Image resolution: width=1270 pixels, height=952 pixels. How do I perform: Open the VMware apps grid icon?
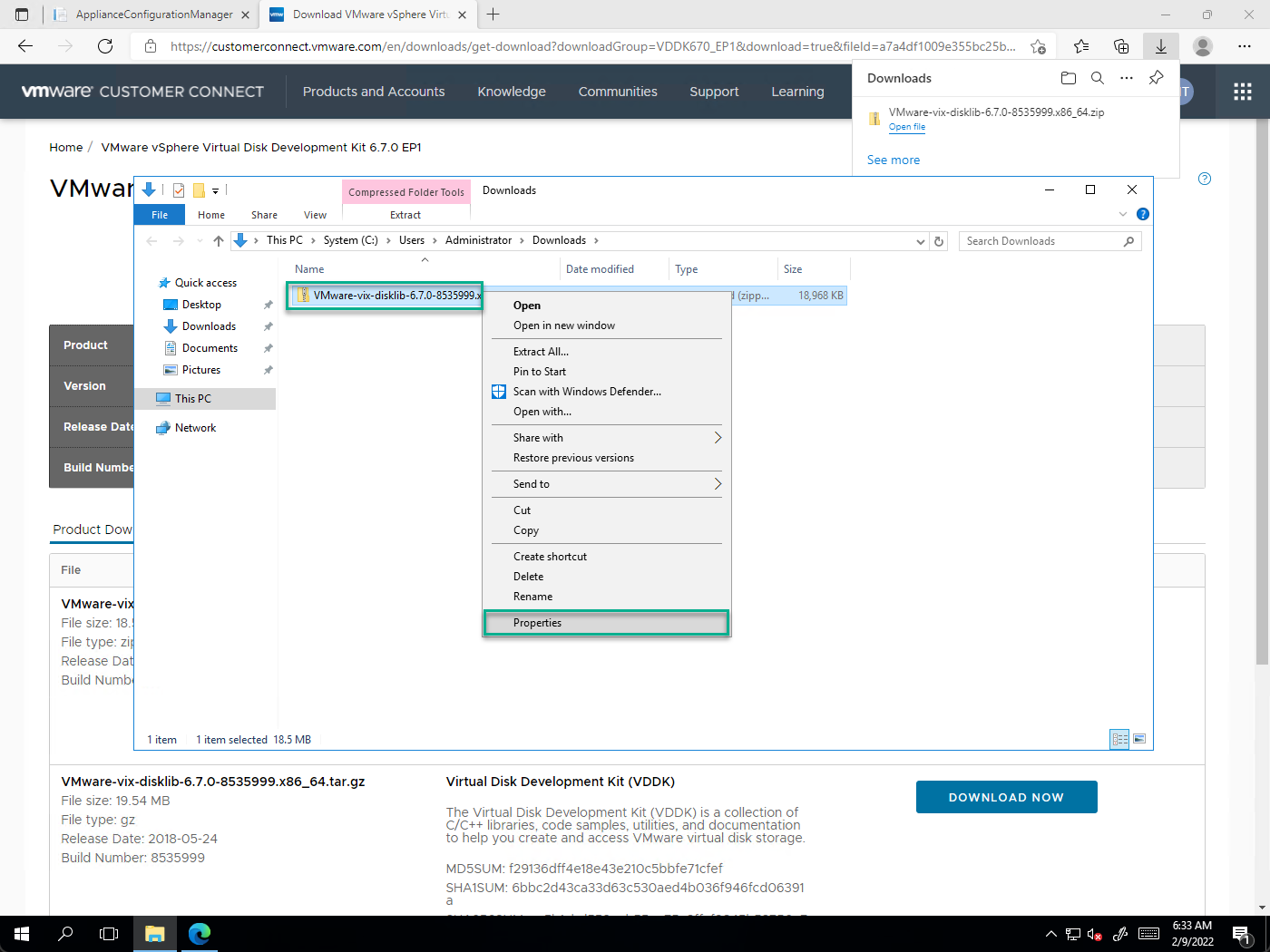pos(1243,92)
